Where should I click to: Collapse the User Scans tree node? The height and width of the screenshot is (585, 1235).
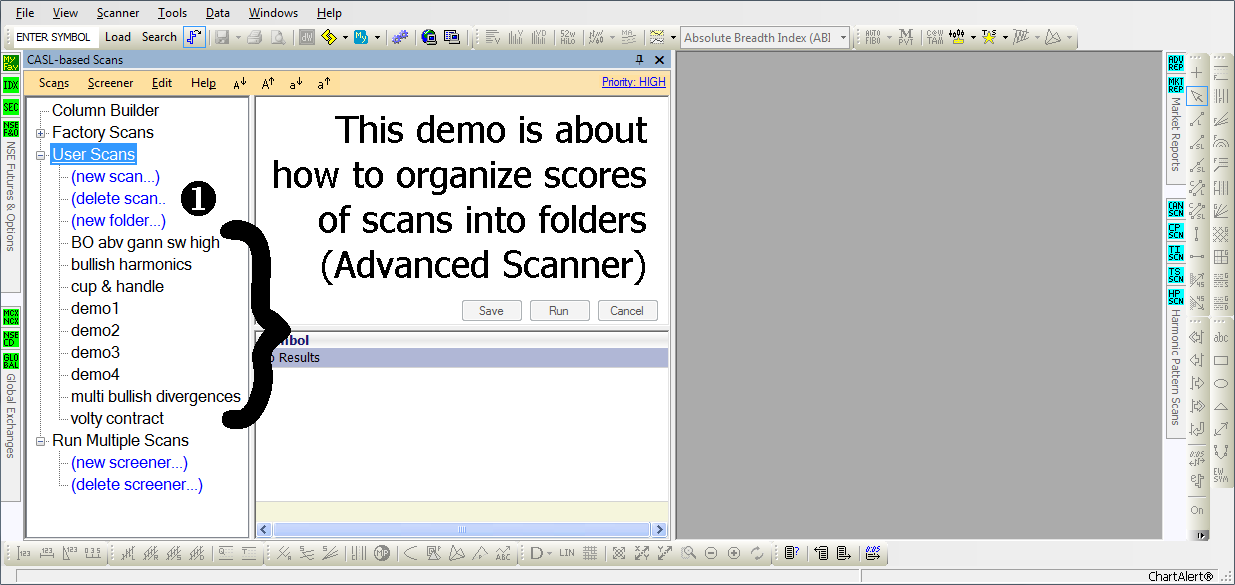click(x=41, y=155)
